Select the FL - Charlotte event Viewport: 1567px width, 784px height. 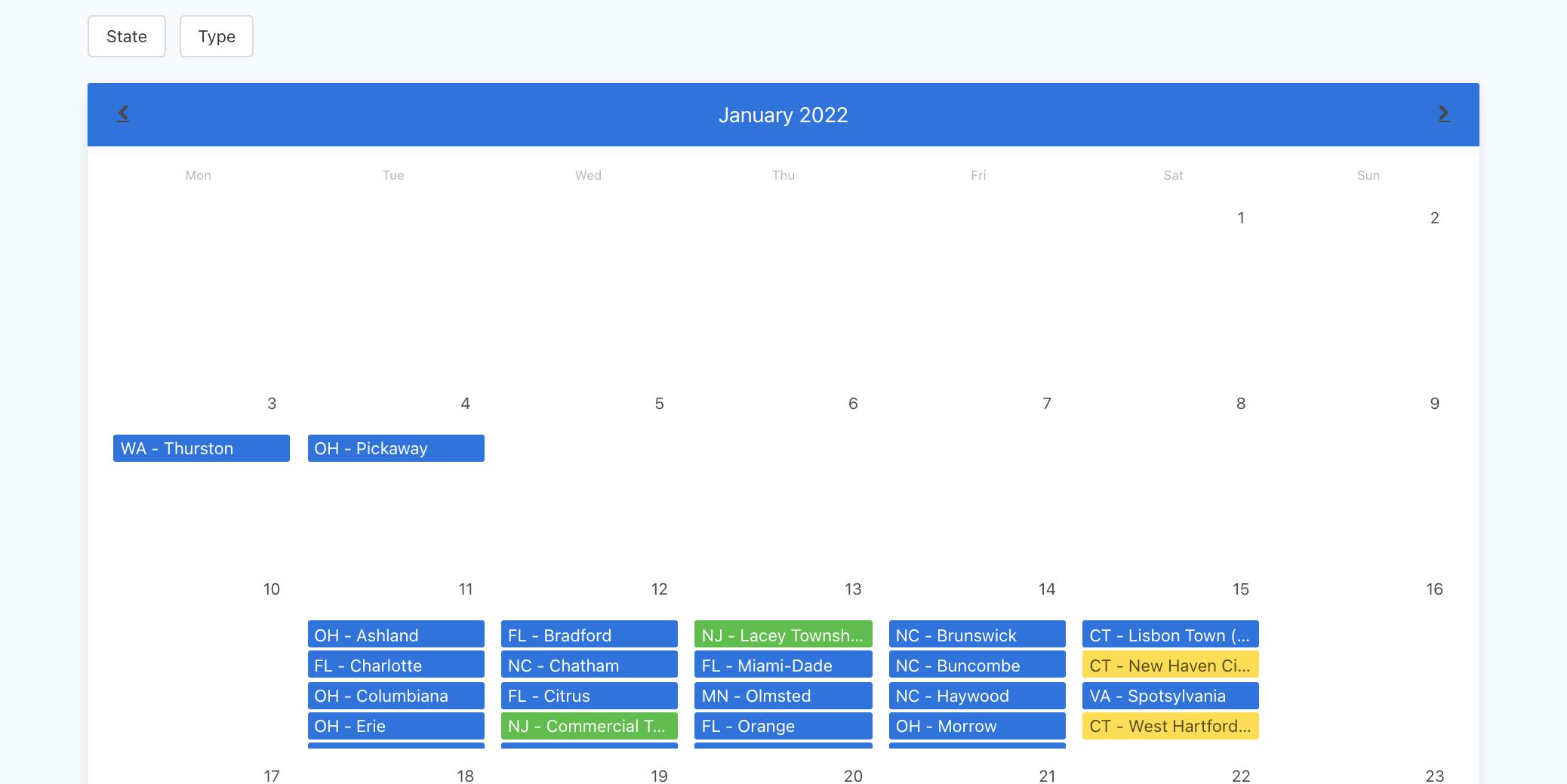click(396, 665)
